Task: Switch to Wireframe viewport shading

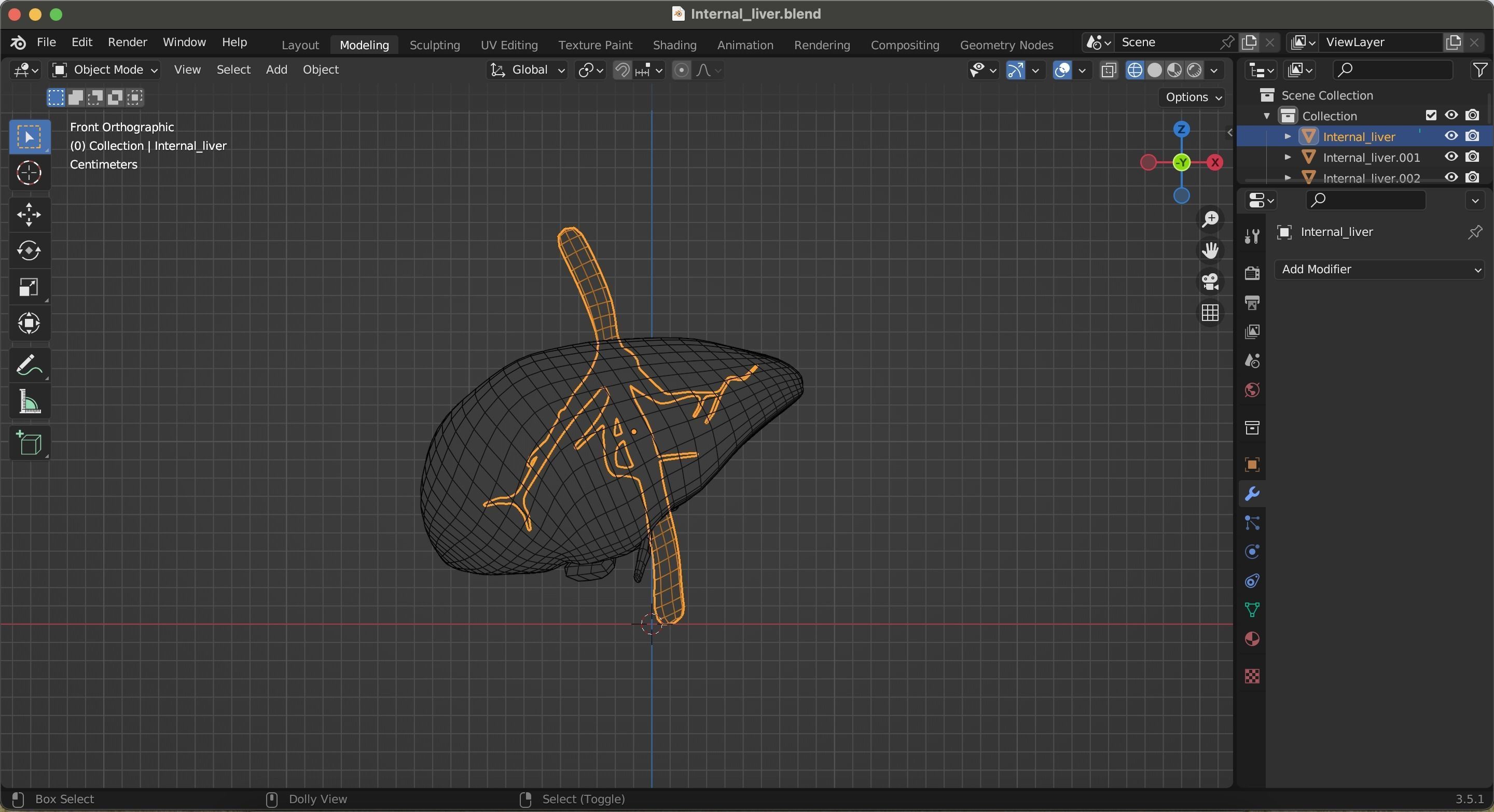Action: (x=1135, y=70)
